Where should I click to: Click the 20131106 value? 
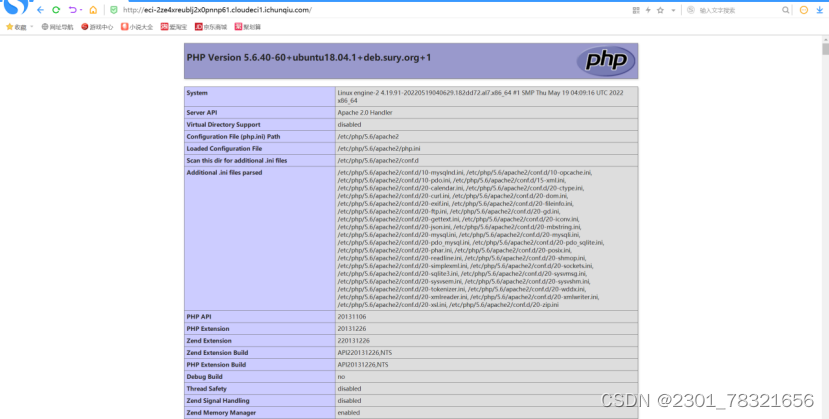(x=352, y=317)
